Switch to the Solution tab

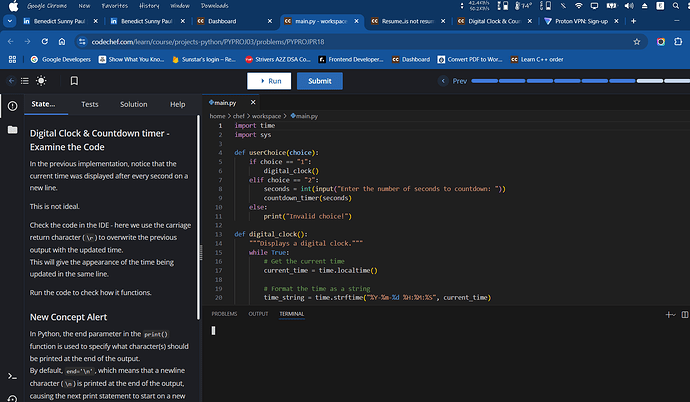(134, 104)
